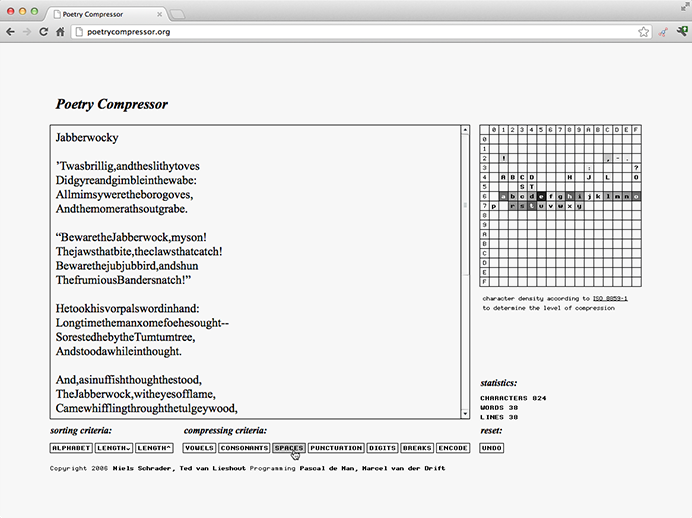Go to the browser home page icon
Screen dimensions: 692x518
60,32
